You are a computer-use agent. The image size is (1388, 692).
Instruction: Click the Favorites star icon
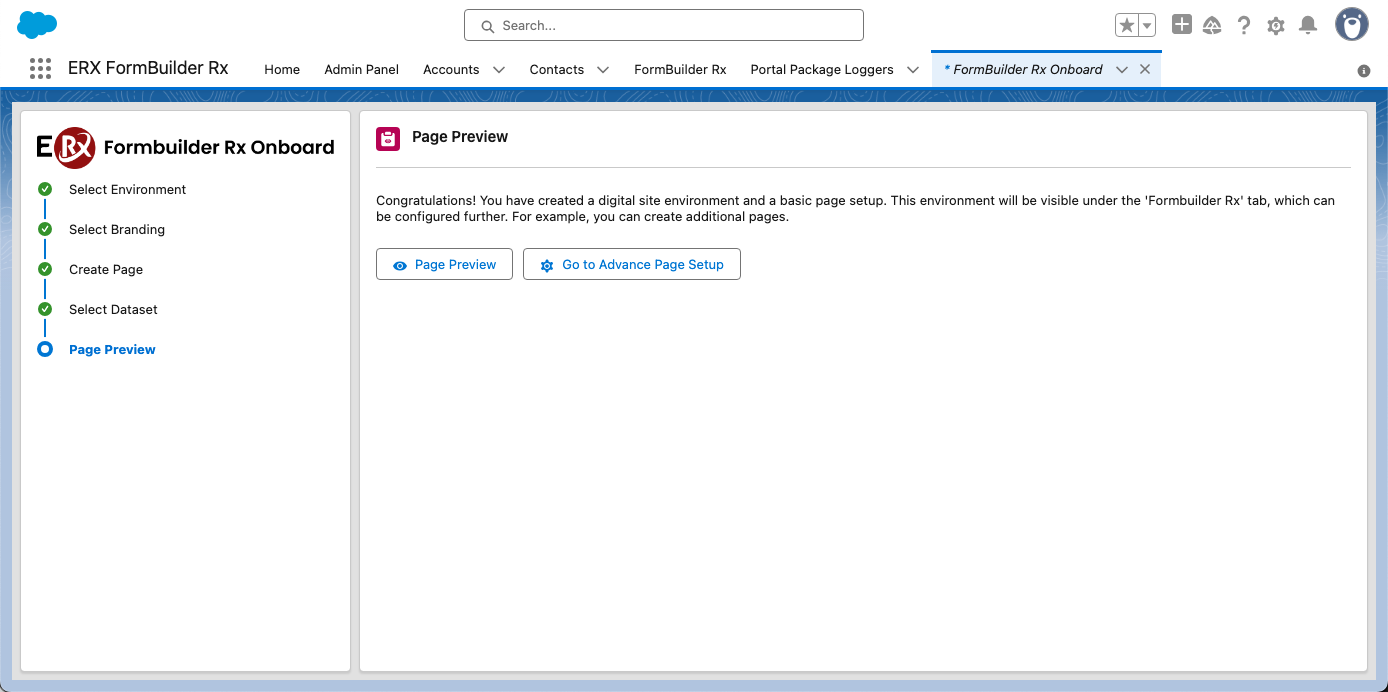pyautogui.click(x=1127, y=26)
